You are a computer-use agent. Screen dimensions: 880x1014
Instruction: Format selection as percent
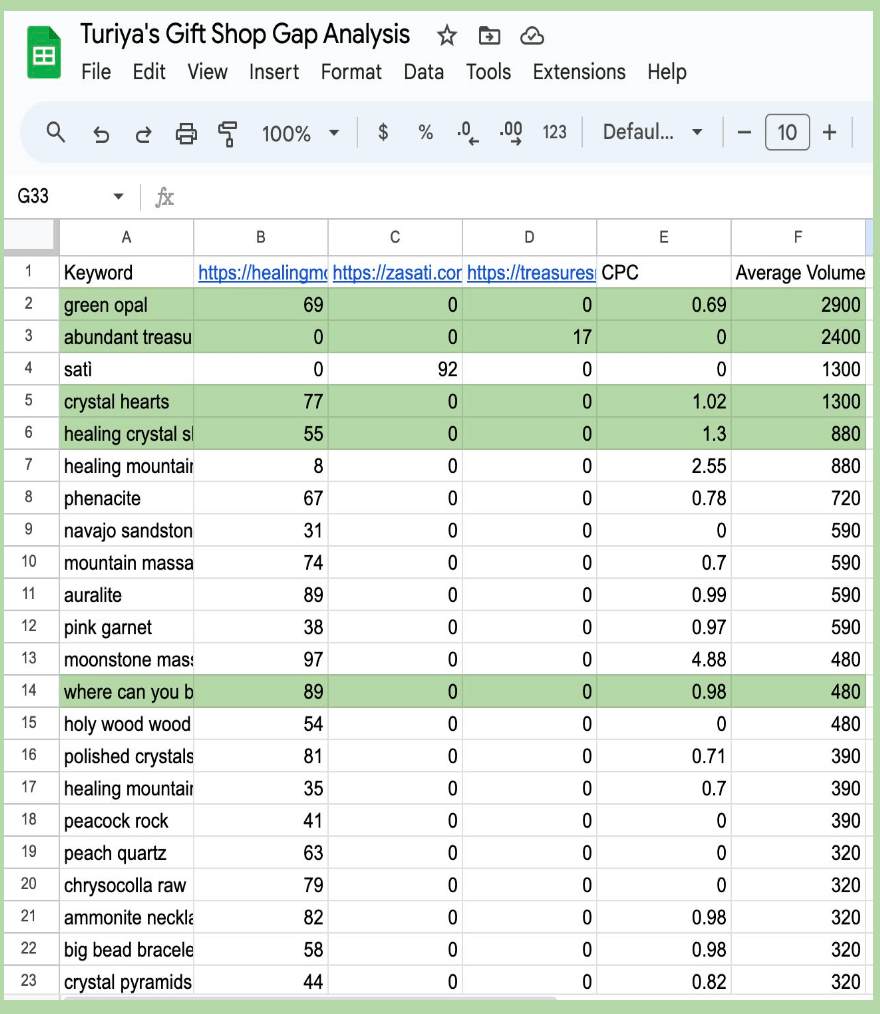coord(424,131)
